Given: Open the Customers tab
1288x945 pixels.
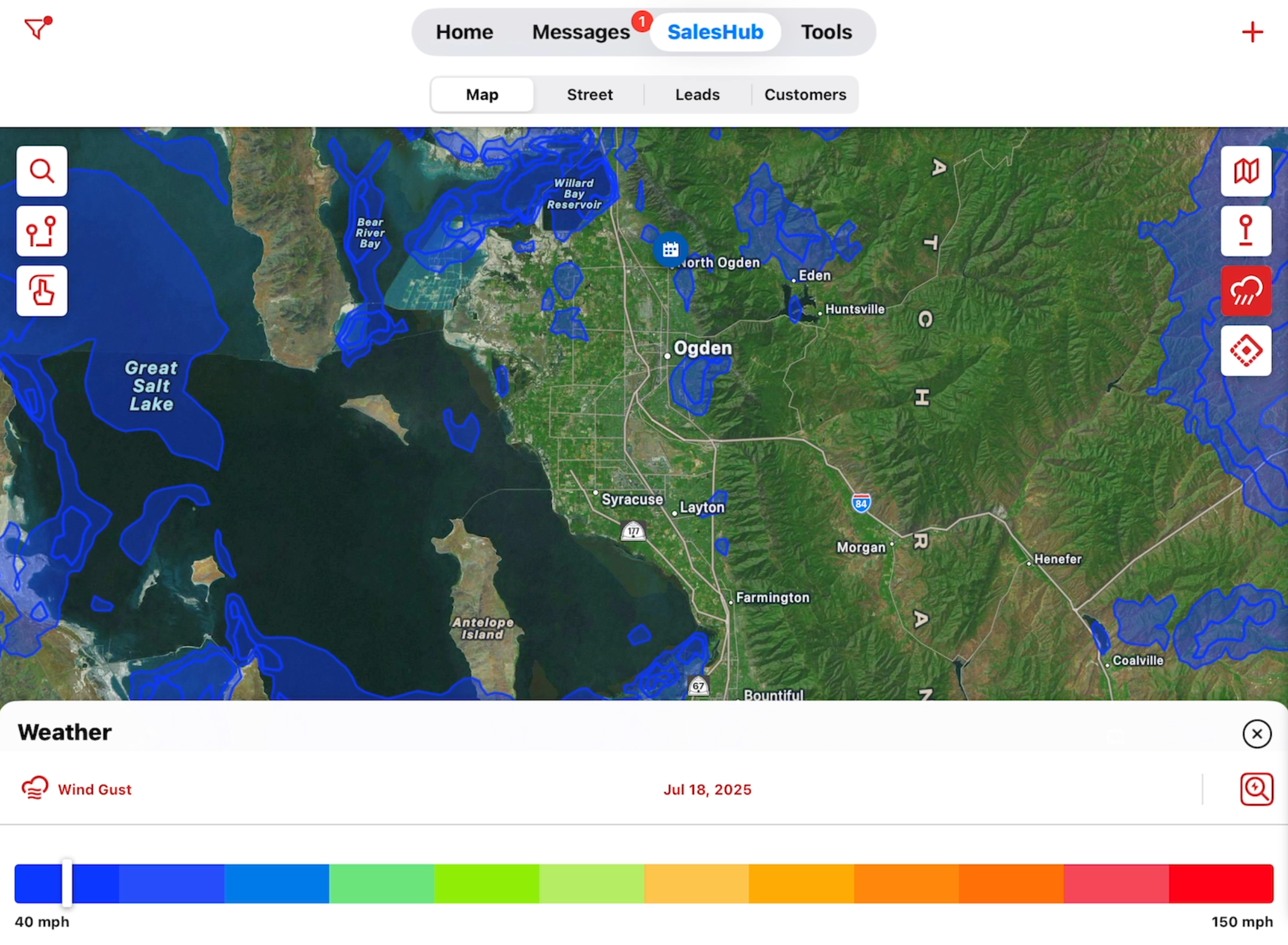Looking at the screenshot, I should tap(805, 94).
